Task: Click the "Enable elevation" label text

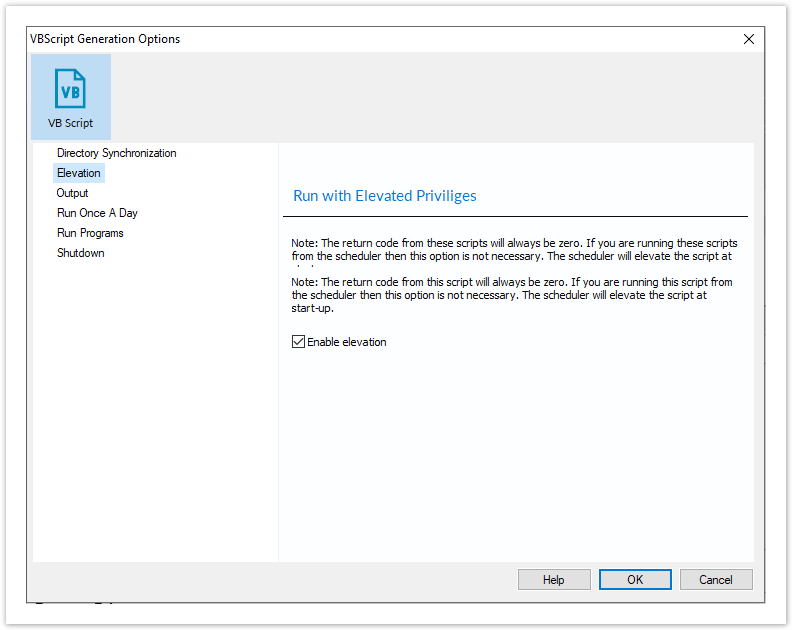Action: click(x=346, y=342)
